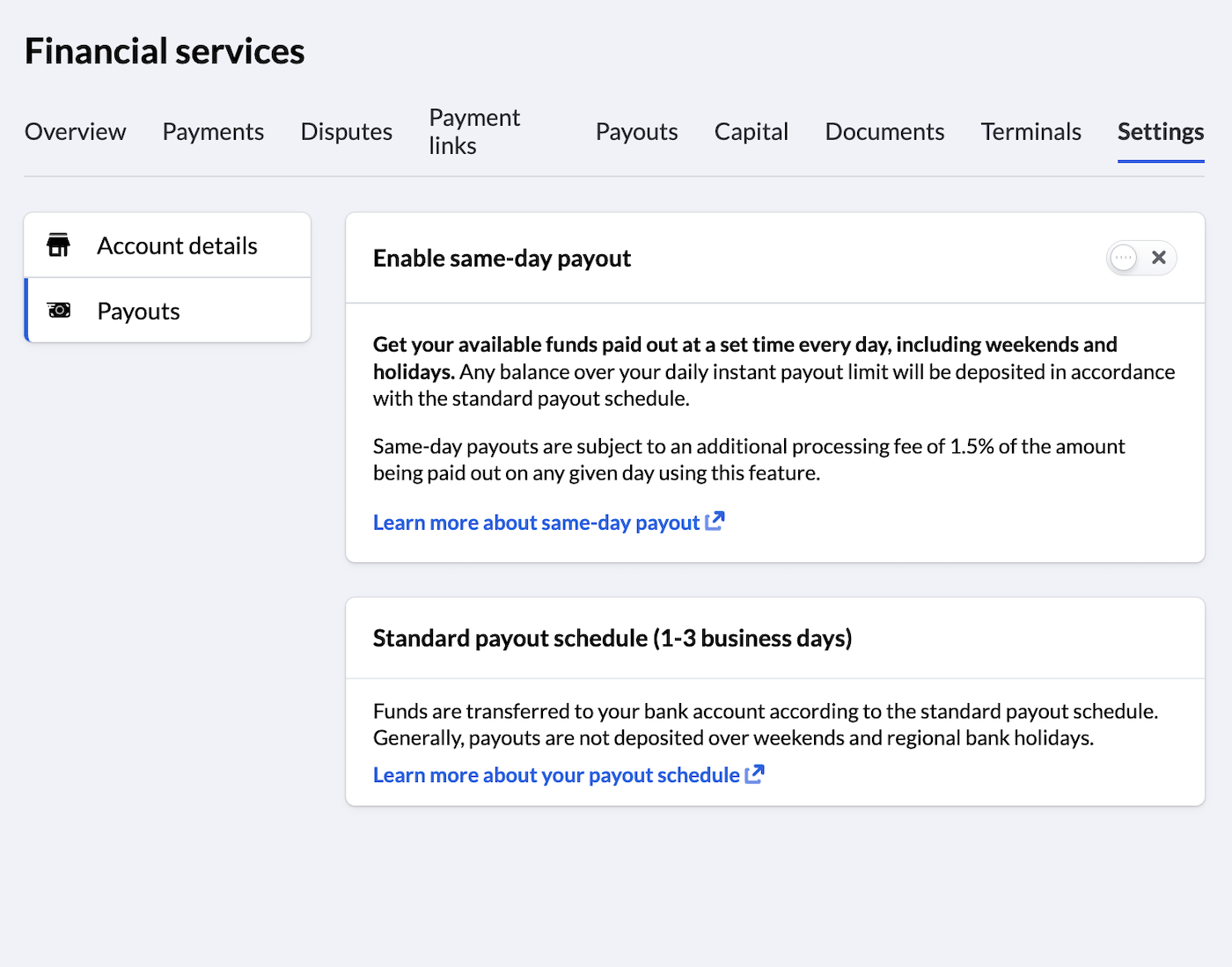Screen dimensions: 1232x967
Task: Click the Standard payout schedule card heading
Action: 612,638
